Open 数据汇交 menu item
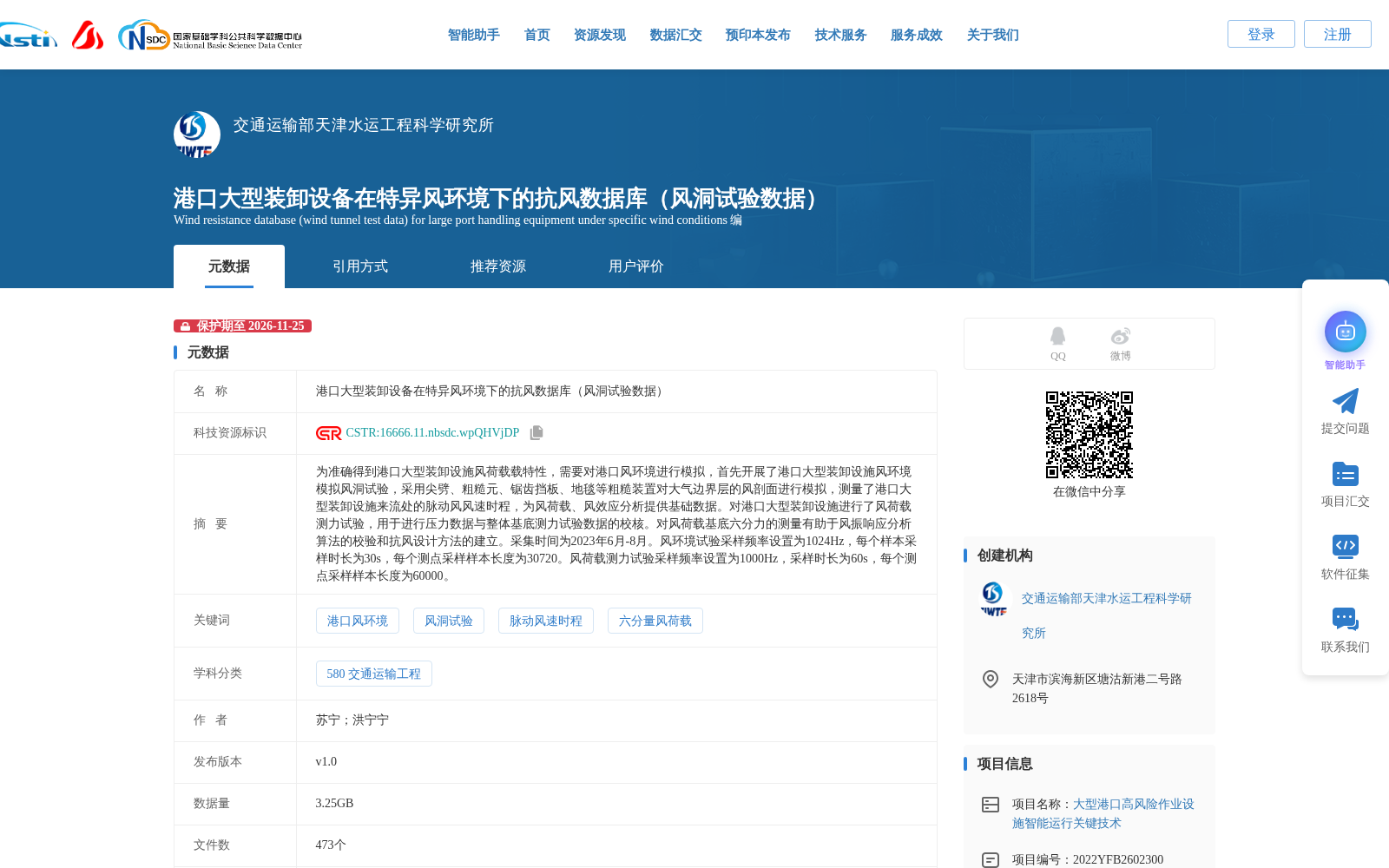Viewport: 1389px width, 868px height. click(x=675, y=35)
